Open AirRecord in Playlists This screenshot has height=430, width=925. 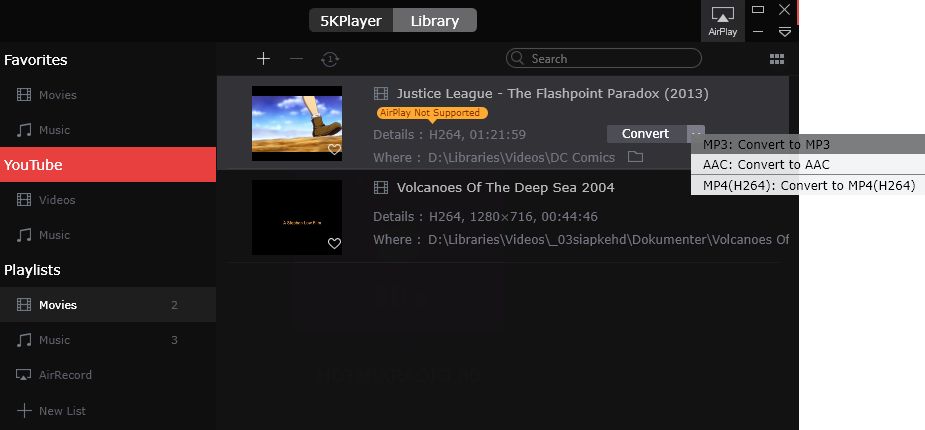(x=65, y=375)
